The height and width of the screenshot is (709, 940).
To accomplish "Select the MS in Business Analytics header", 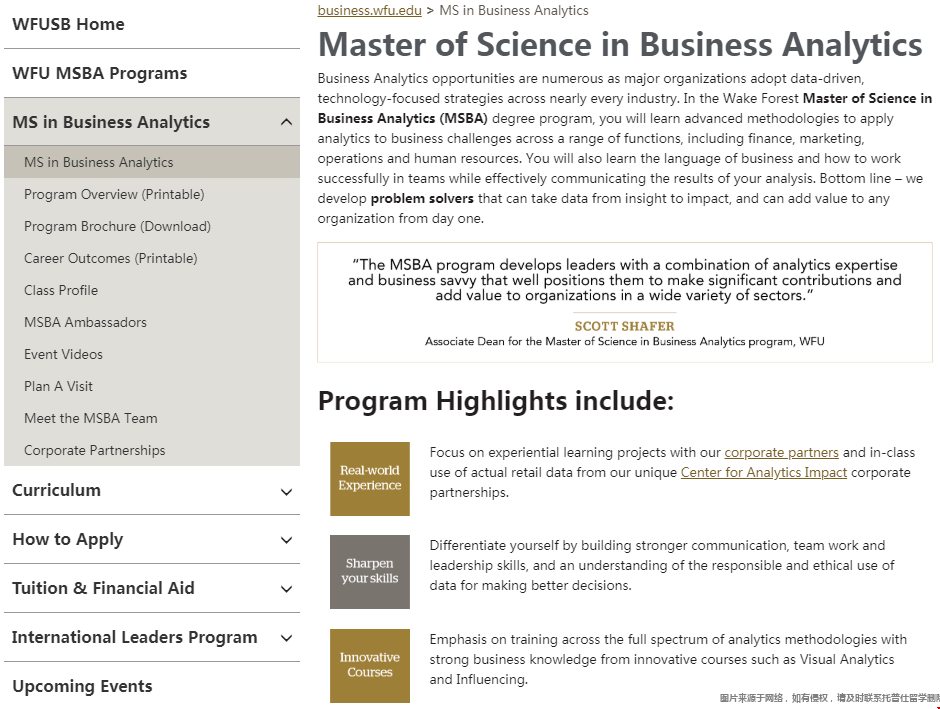I will [x=111, y=122].
